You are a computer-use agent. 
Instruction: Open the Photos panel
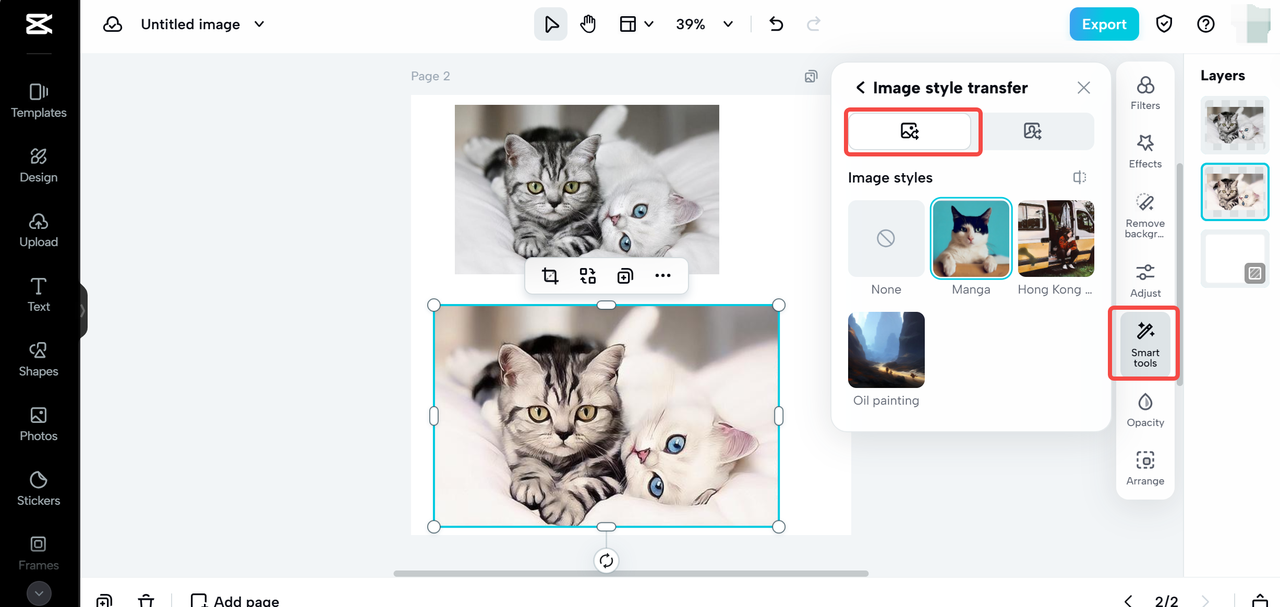point(39,424)
